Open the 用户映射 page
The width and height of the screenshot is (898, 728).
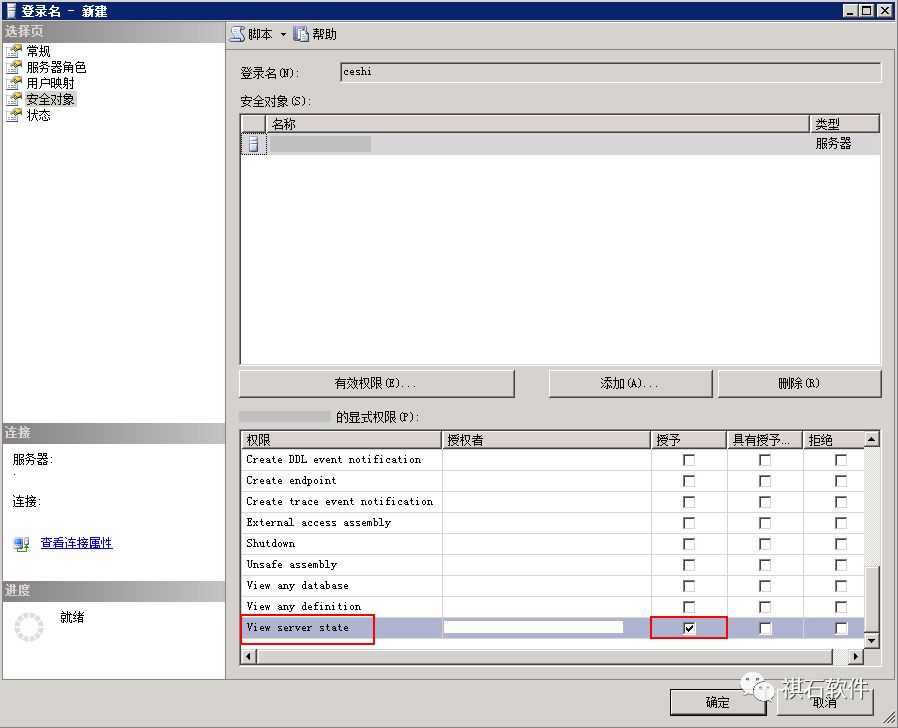50,82
